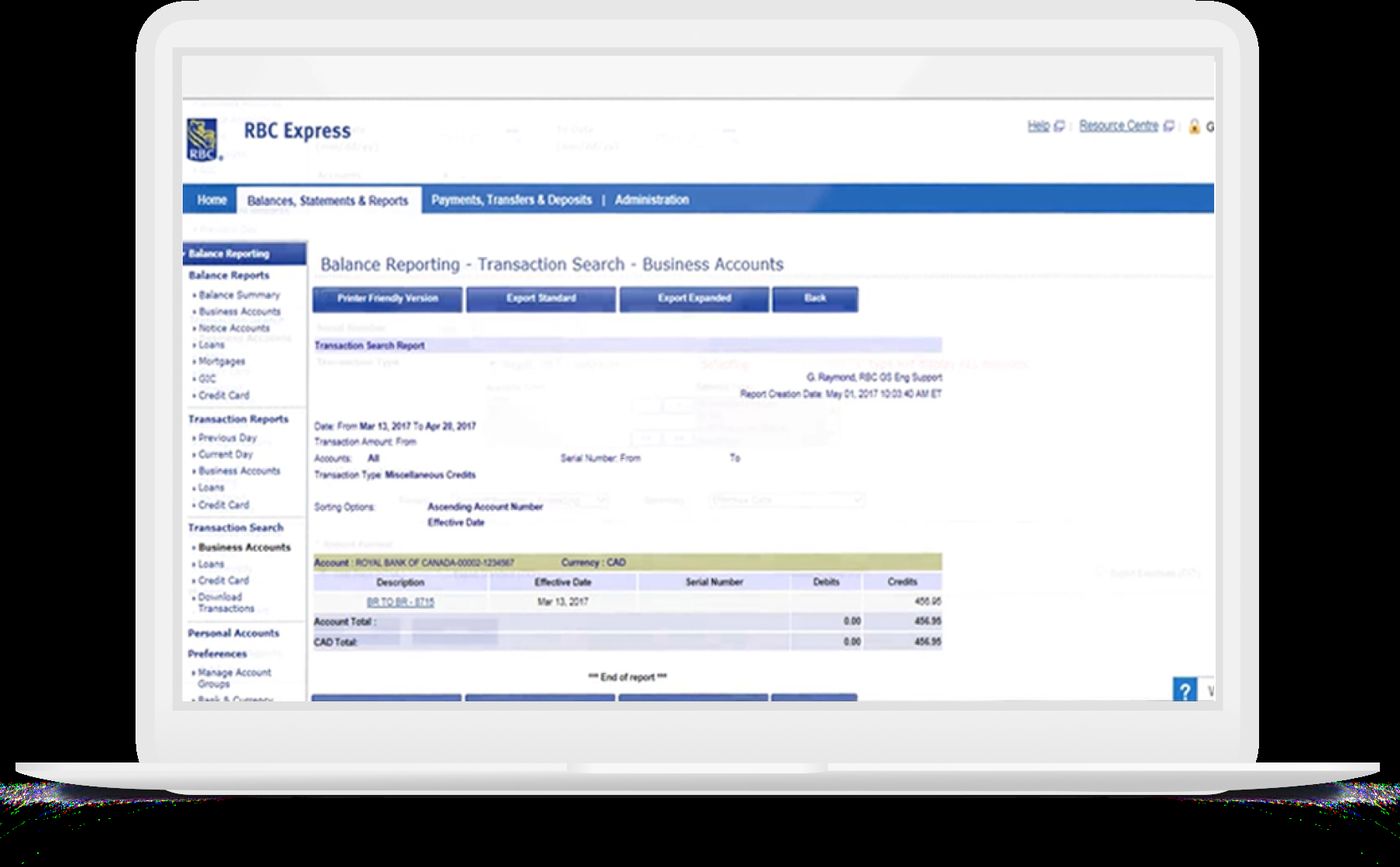Open the Resource Centre link
This screenshot has height=867, width=1400.
(x=1118, y=126)
